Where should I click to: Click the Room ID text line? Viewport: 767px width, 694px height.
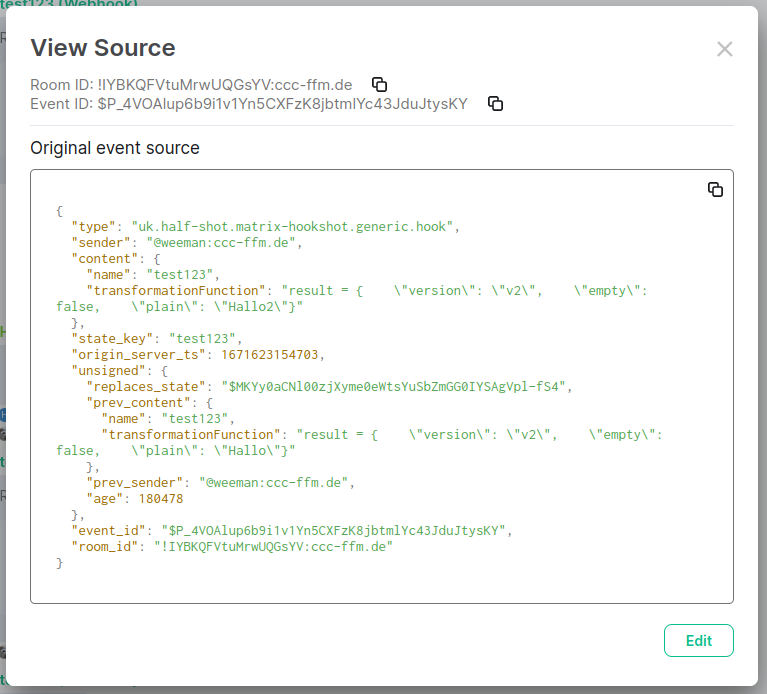191,85
